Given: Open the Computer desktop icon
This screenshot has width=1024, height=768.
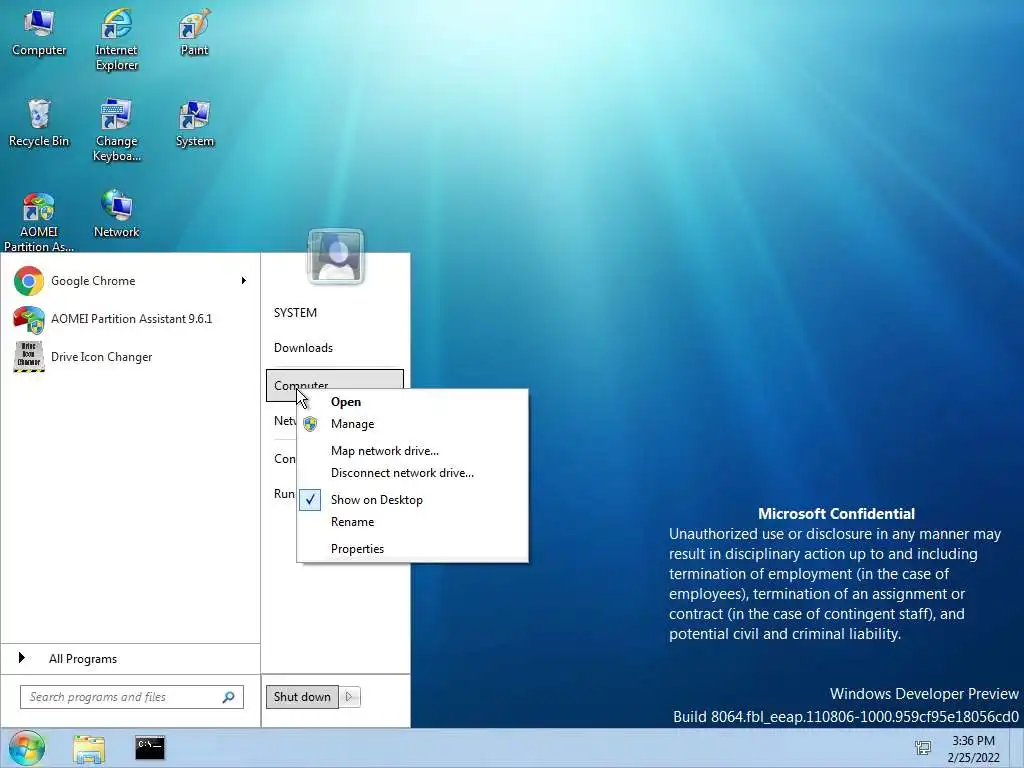Looking at the screenshot, I should click(39, 33).
